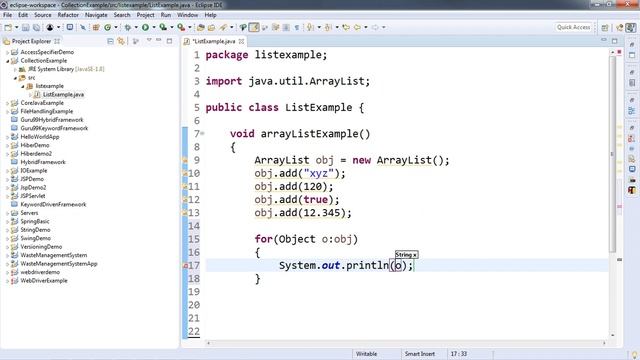Select the Guru99HybridFramework project

click(52, 120)
